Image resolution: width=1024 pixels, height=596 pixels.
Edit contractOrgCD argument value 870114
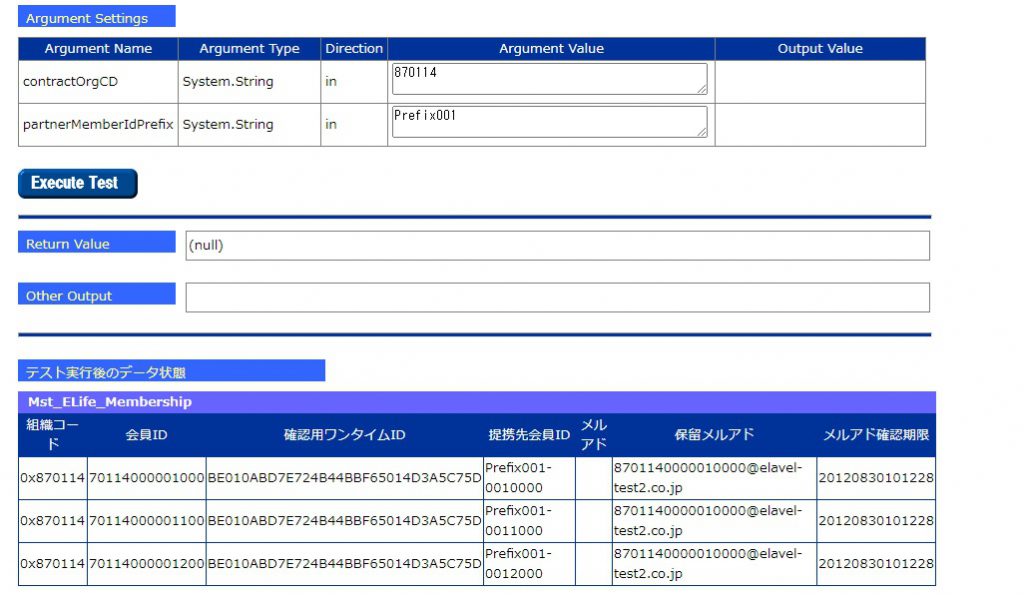pos(549,79)
